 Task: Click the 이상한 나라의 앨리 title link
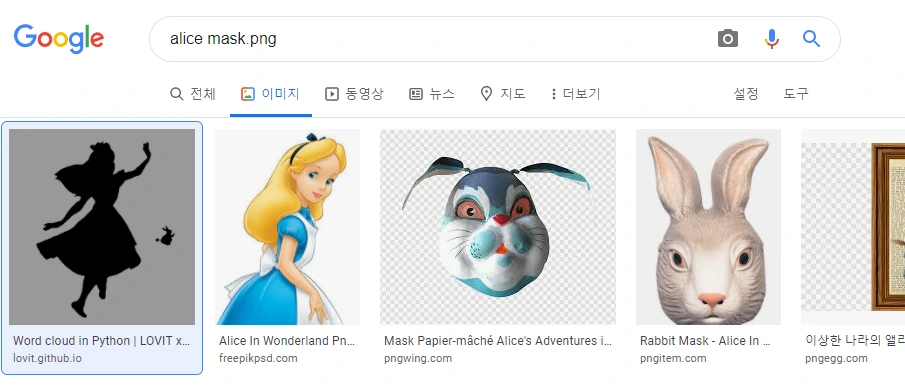click(855, 341)
